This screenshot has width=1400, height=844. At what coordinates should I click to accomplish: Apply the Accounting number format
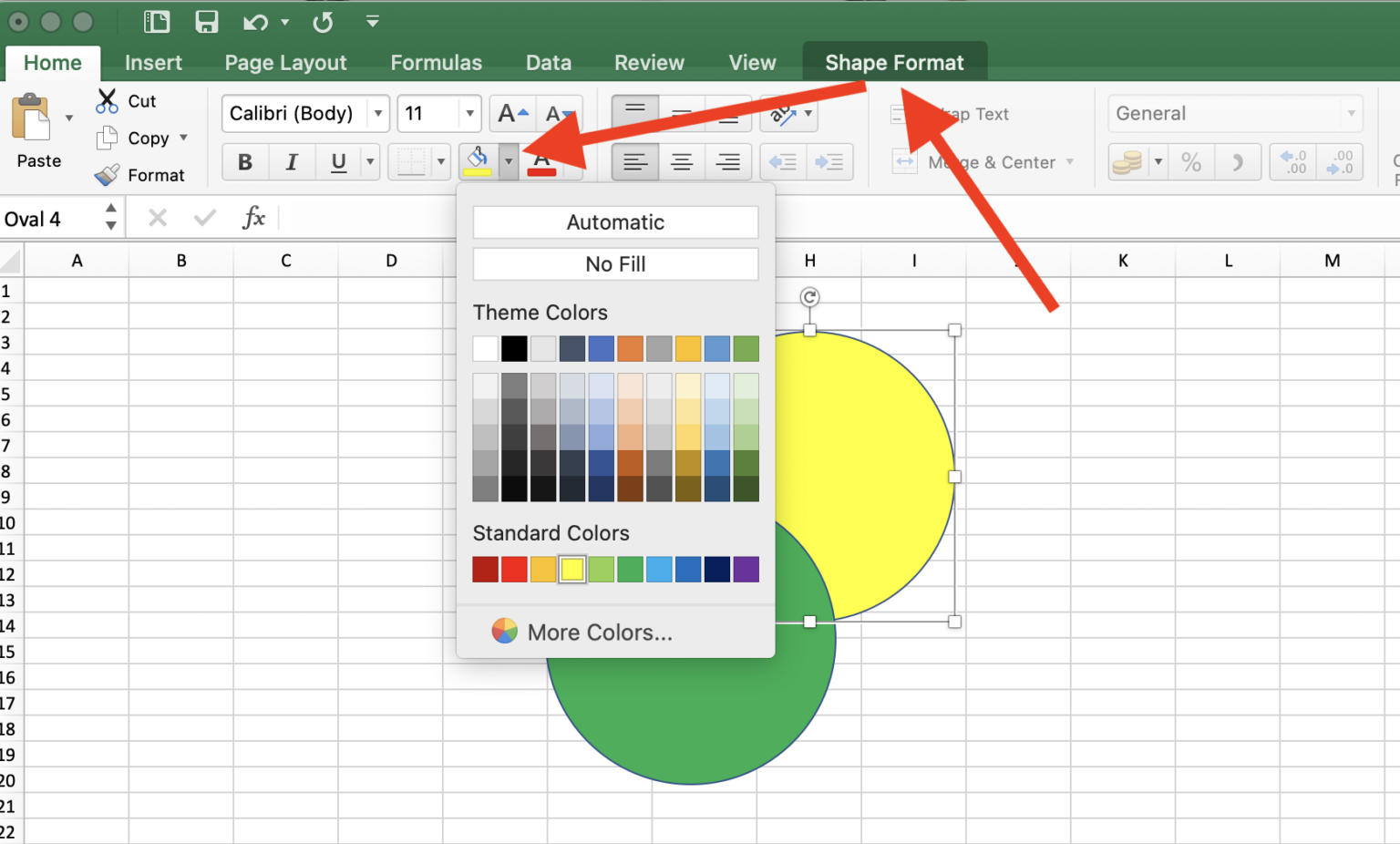1127,161
